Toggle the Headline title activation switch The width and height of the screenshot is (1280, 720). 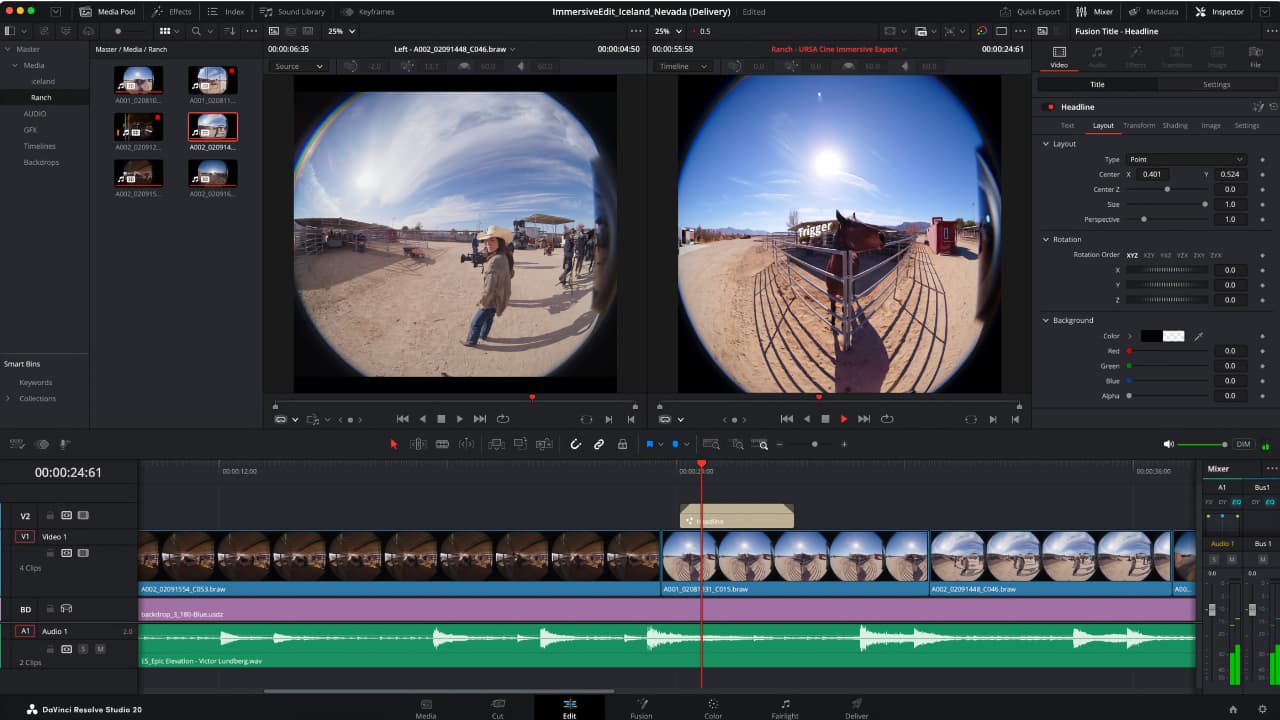(x=1051, y=106)
